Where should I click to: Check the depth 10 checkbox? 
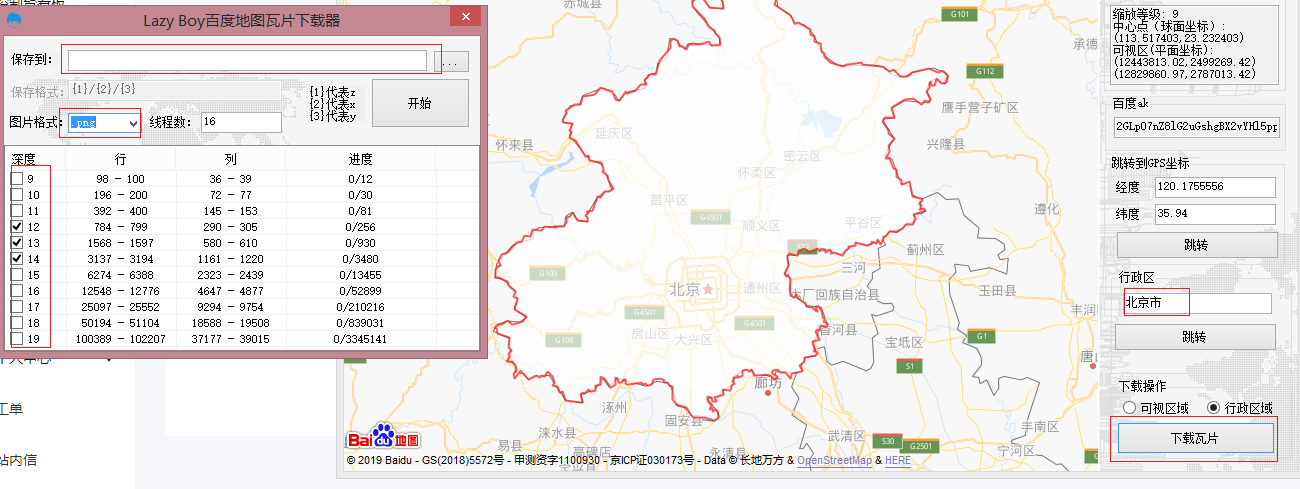coord(18,194)
